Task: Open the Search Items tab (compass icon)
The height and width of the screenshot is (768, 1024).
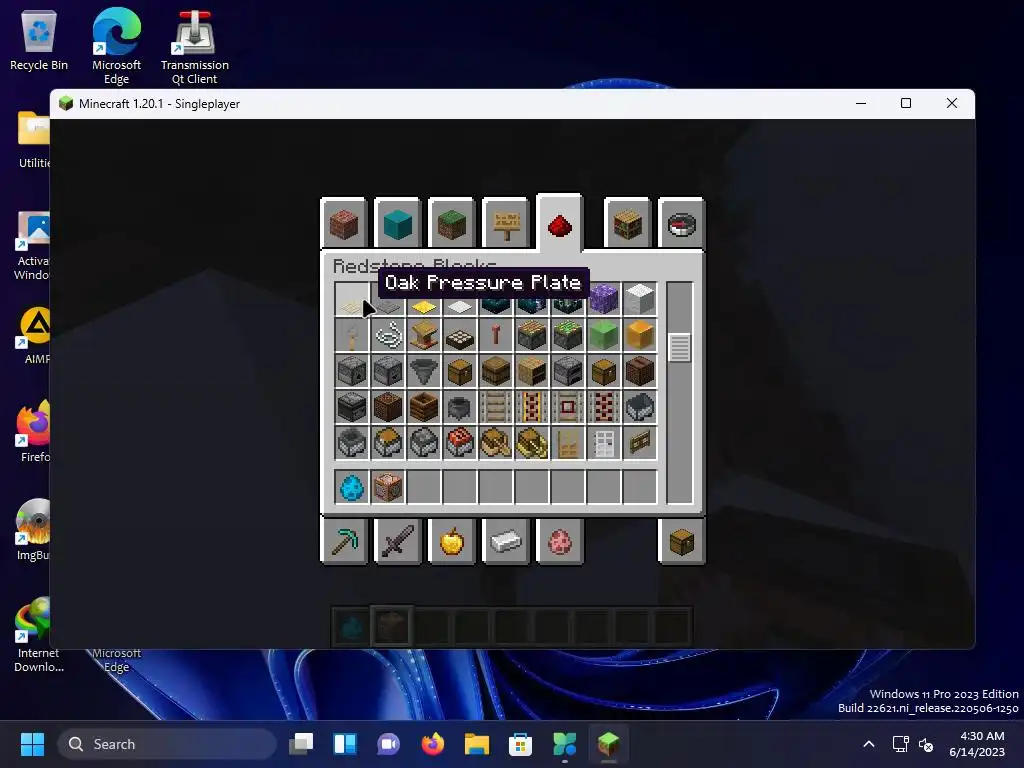Action: point(681,224)
